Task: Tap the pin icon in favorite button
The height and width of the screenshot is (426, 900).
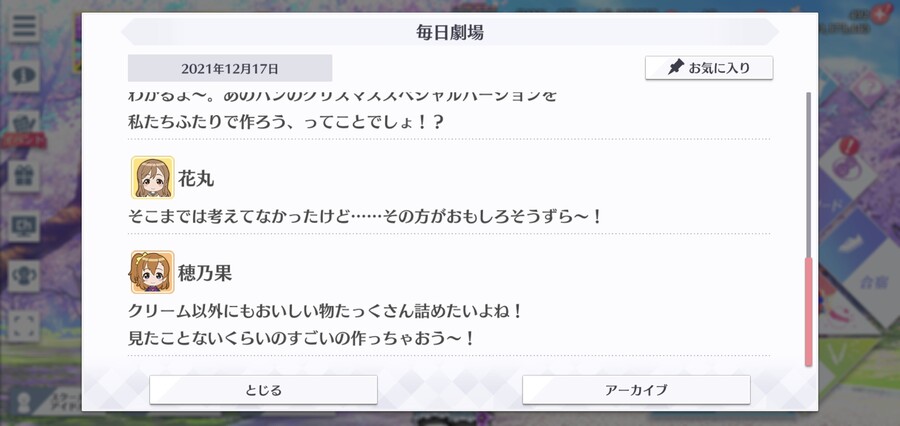Action: [x=676, y=68]
